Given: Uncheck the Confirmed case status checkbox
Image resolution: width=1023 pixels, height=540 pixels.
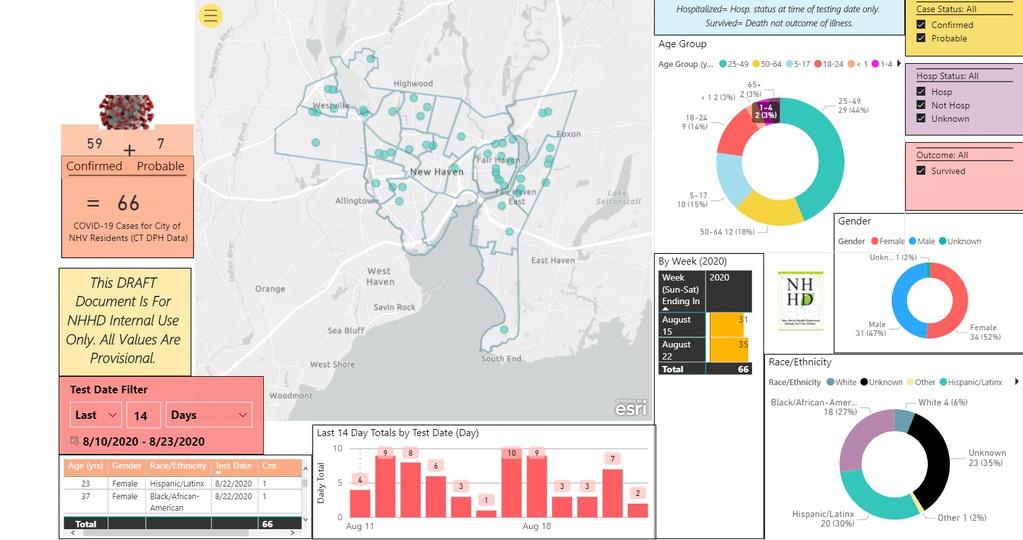Looking at the screenshot, I should (922, 25).
